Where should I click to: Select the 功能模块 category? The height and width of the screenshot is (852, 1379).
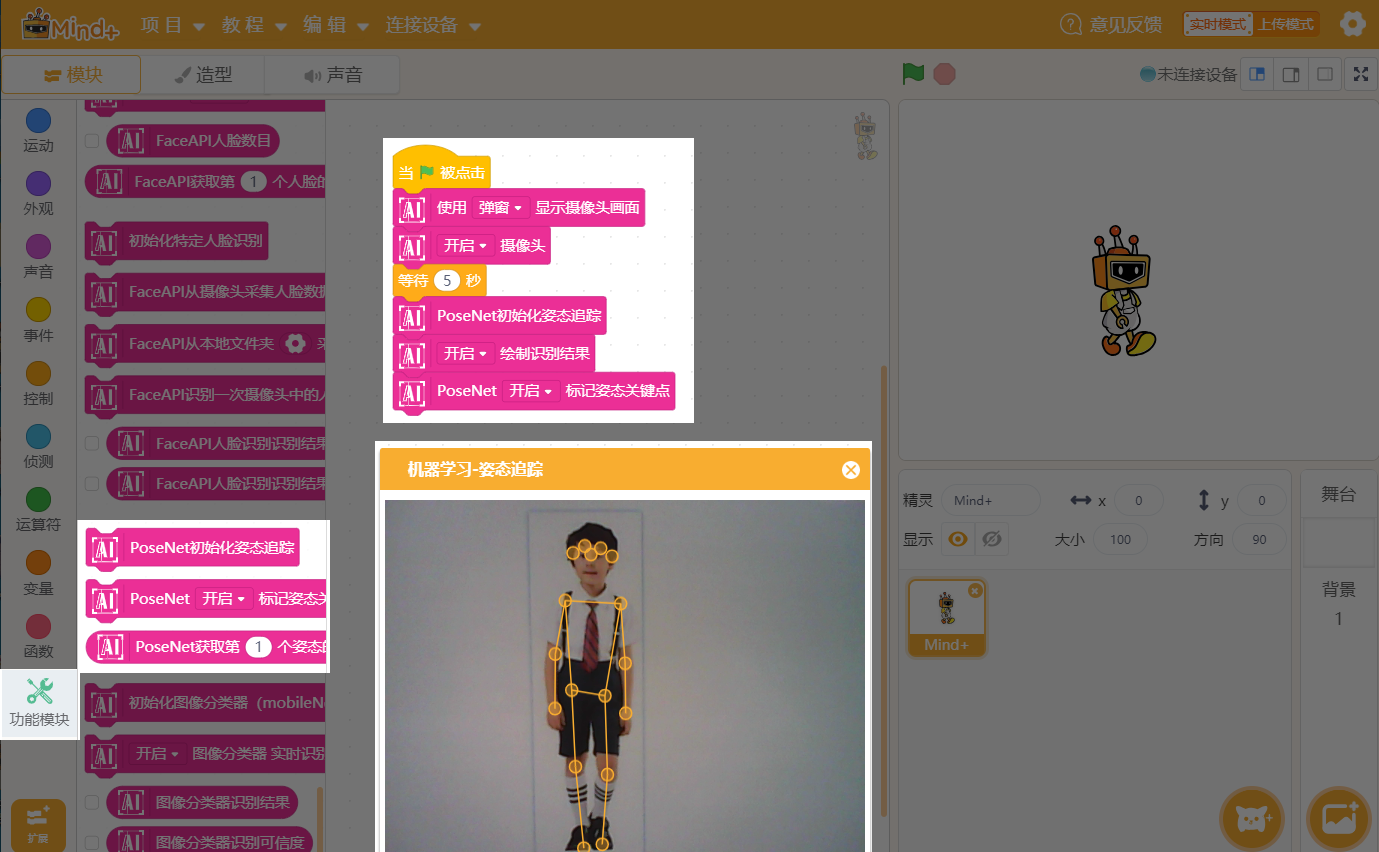point(39,703)
